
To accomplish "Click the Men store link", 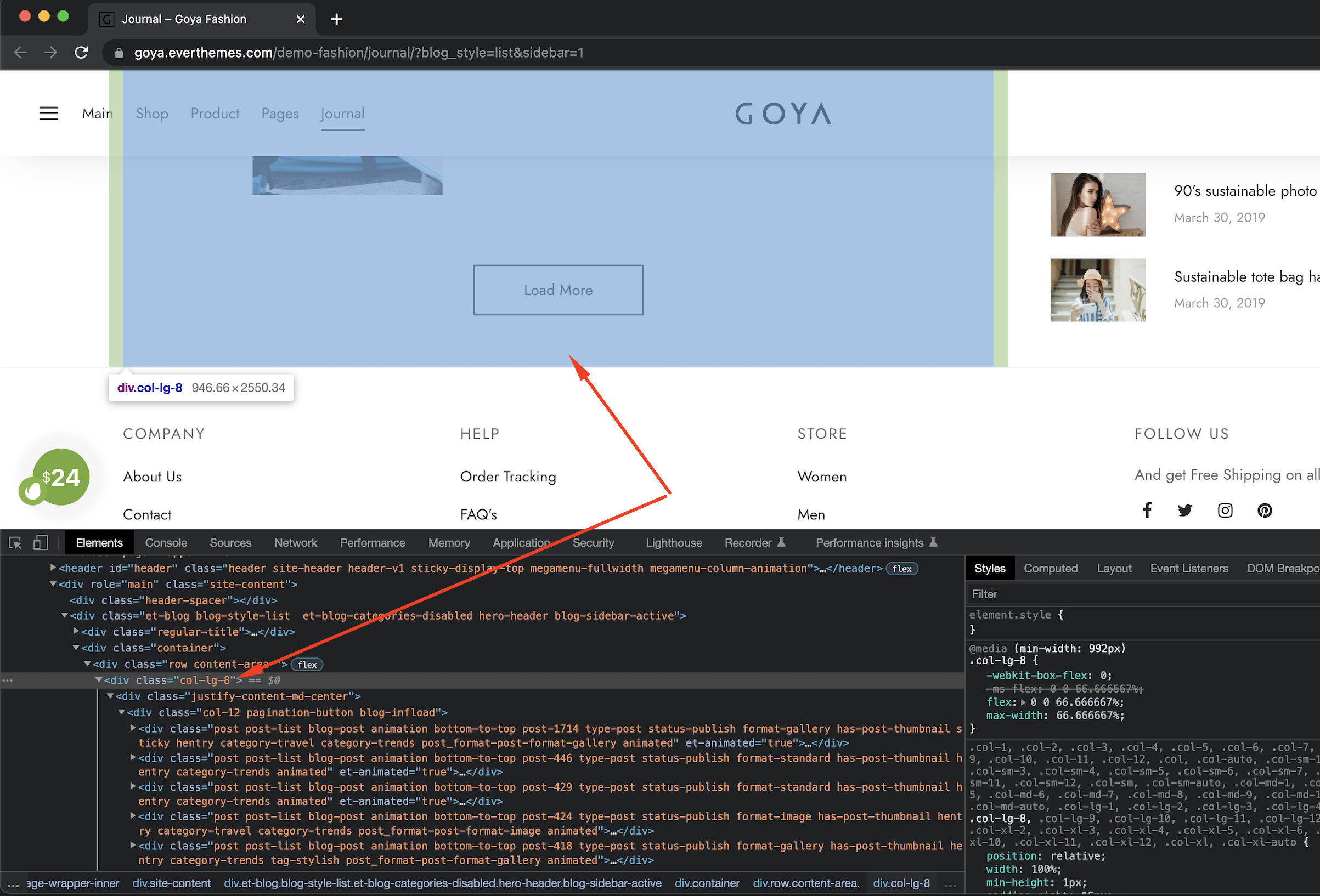I will pyautogui.click(x=811, y=514).
